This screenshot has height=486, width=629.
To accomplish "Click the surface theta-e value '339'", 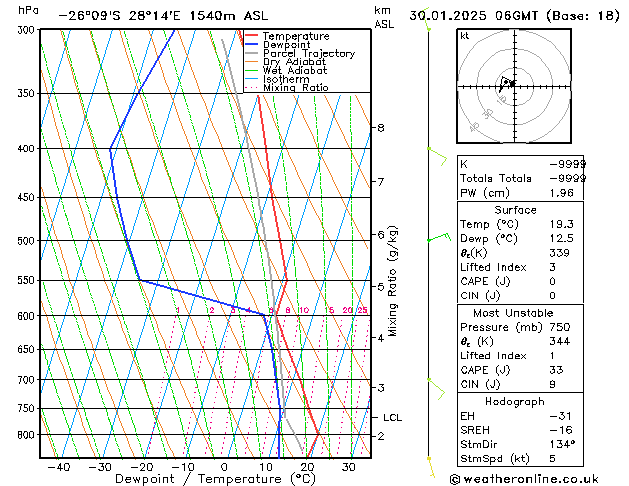I will (559, 253).
